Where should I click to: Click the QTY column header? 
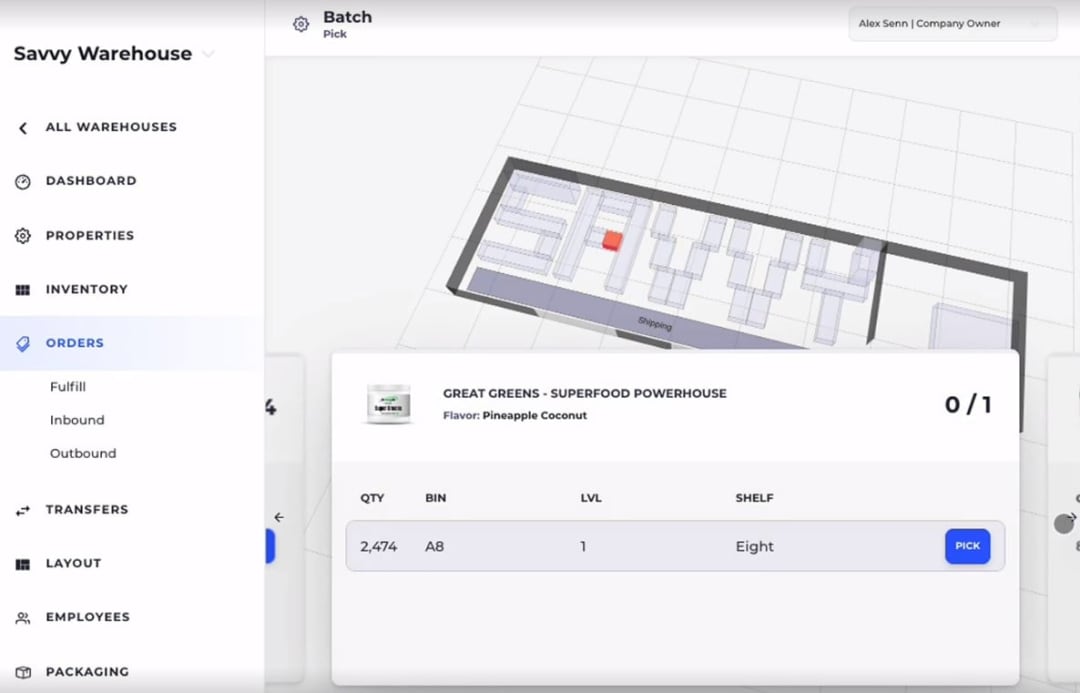click(372, 498)
